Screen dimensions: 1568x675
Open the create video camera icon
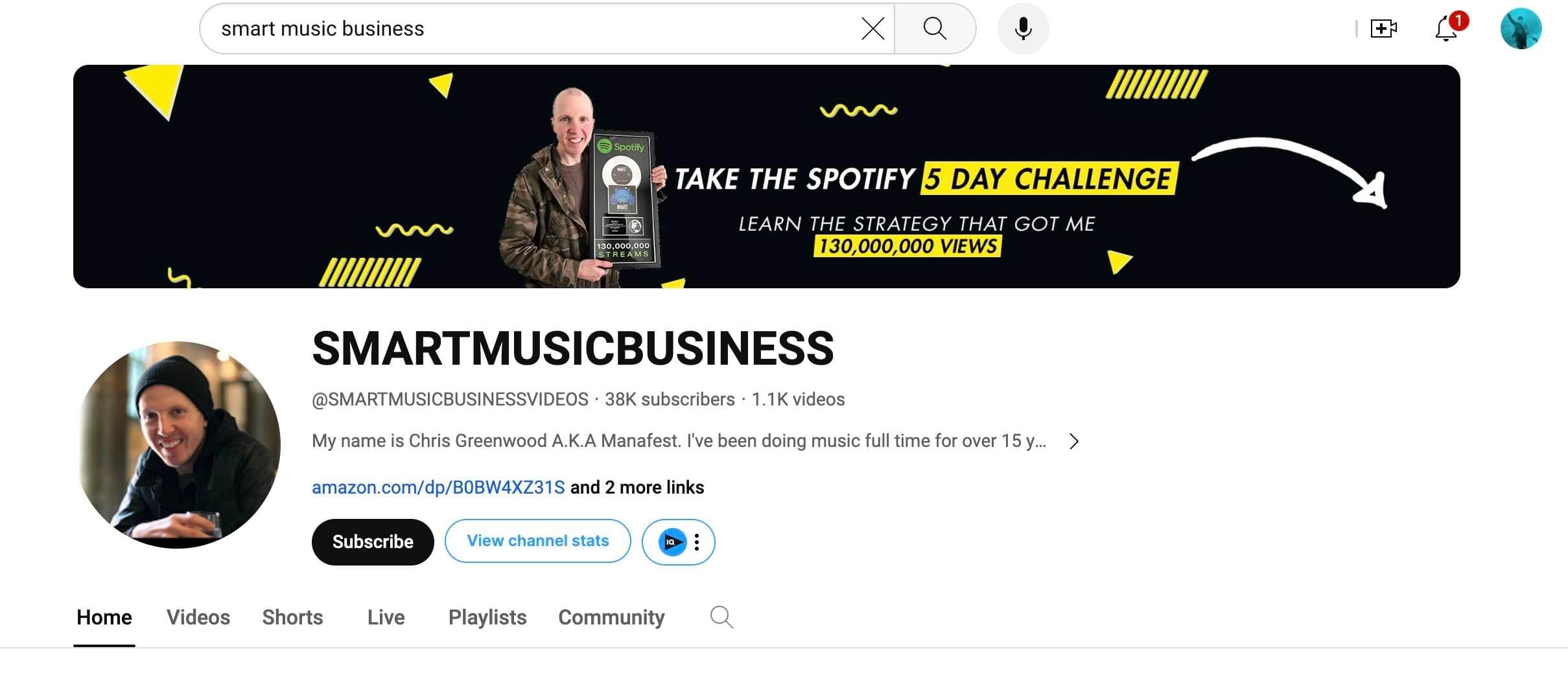1383,29
